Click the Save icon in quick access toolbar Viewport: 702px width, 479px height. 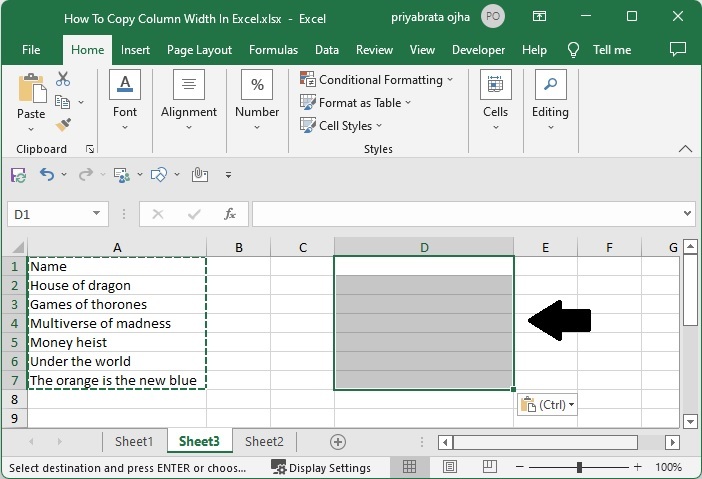point(18,175)
